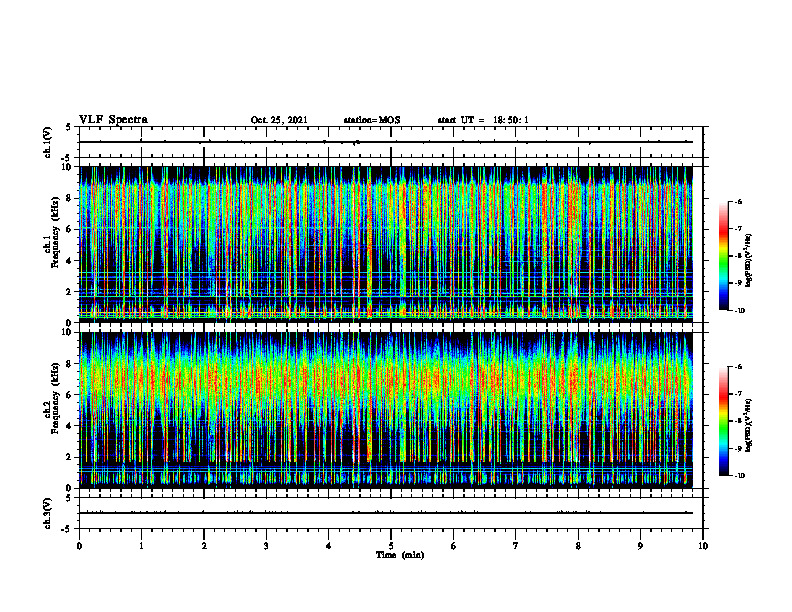Click time axis tick label "0"

point(79,546)
